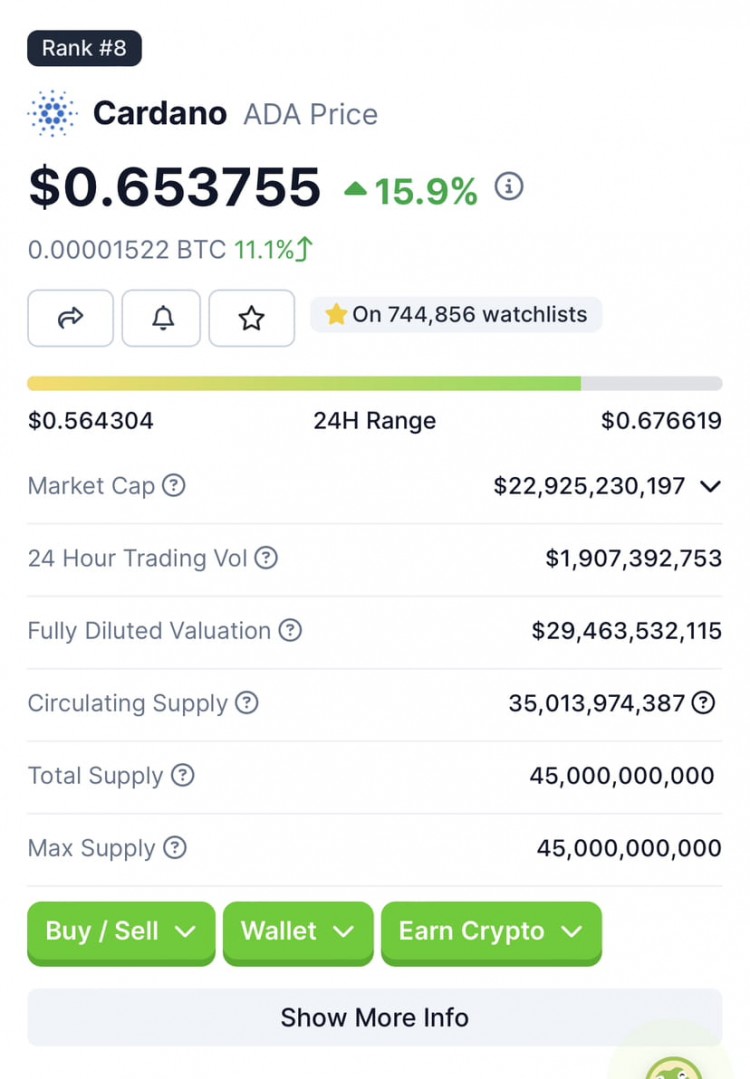Click help icon beside Circulating Supply label
The height and width of the screenshot is (1079, 750).
[246, 703]
